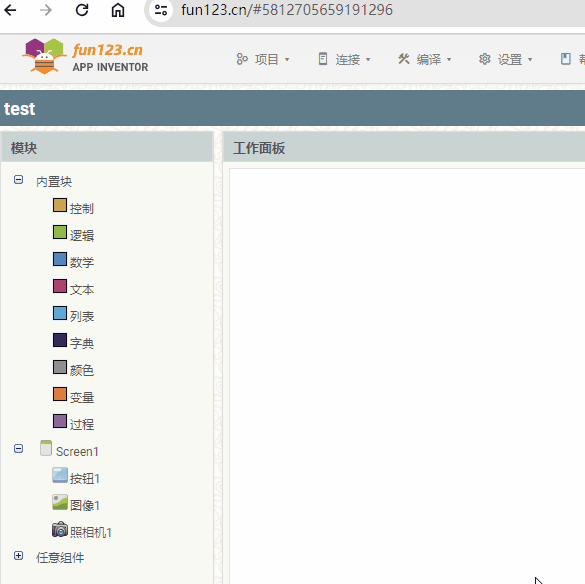Click the 设置 menu dropdown arrow
Image resolution: width=585 pixels, height=584 pixels.
pos(530,59)
